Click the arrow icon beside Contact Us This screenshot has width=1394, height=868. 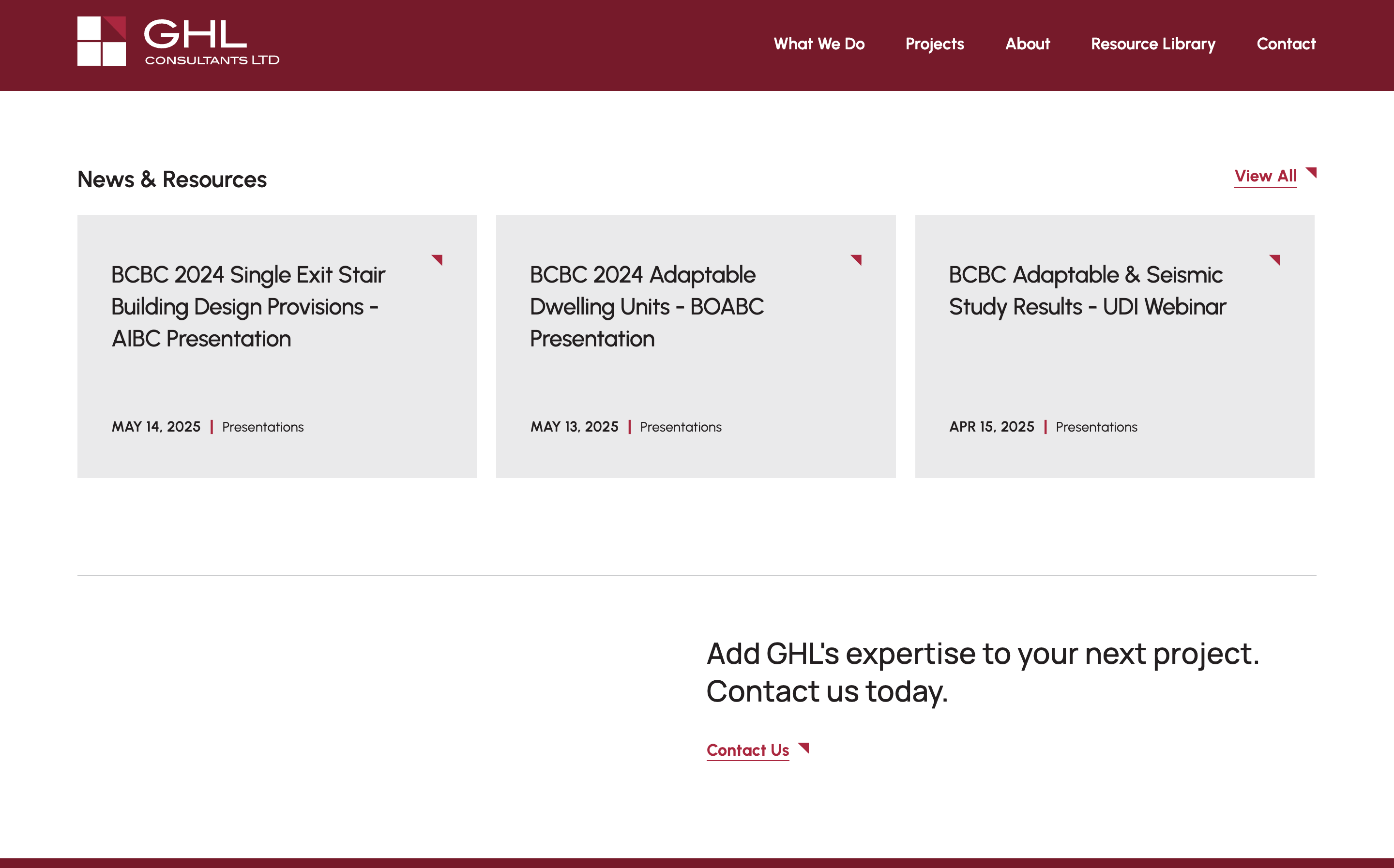(804, 748)
